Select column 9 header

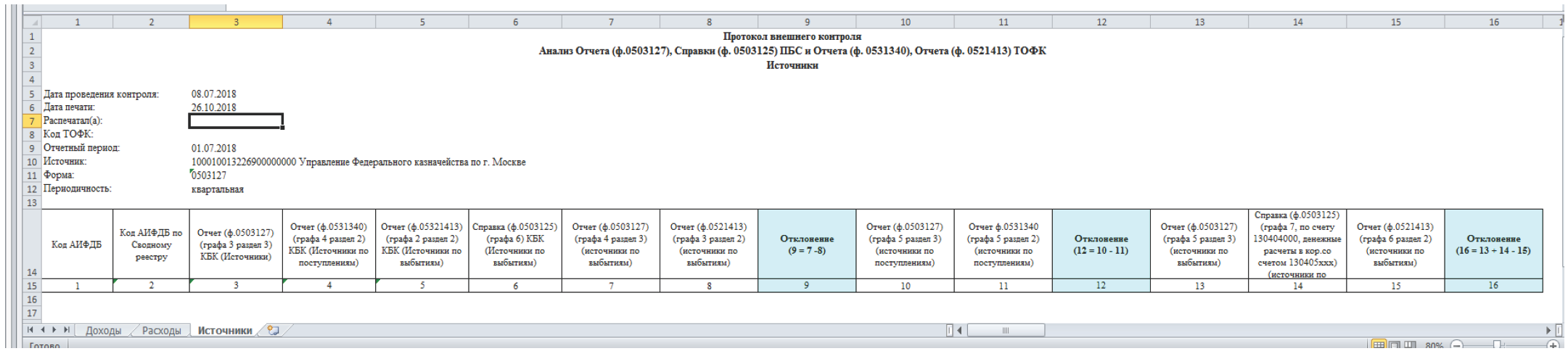(807, 22)
